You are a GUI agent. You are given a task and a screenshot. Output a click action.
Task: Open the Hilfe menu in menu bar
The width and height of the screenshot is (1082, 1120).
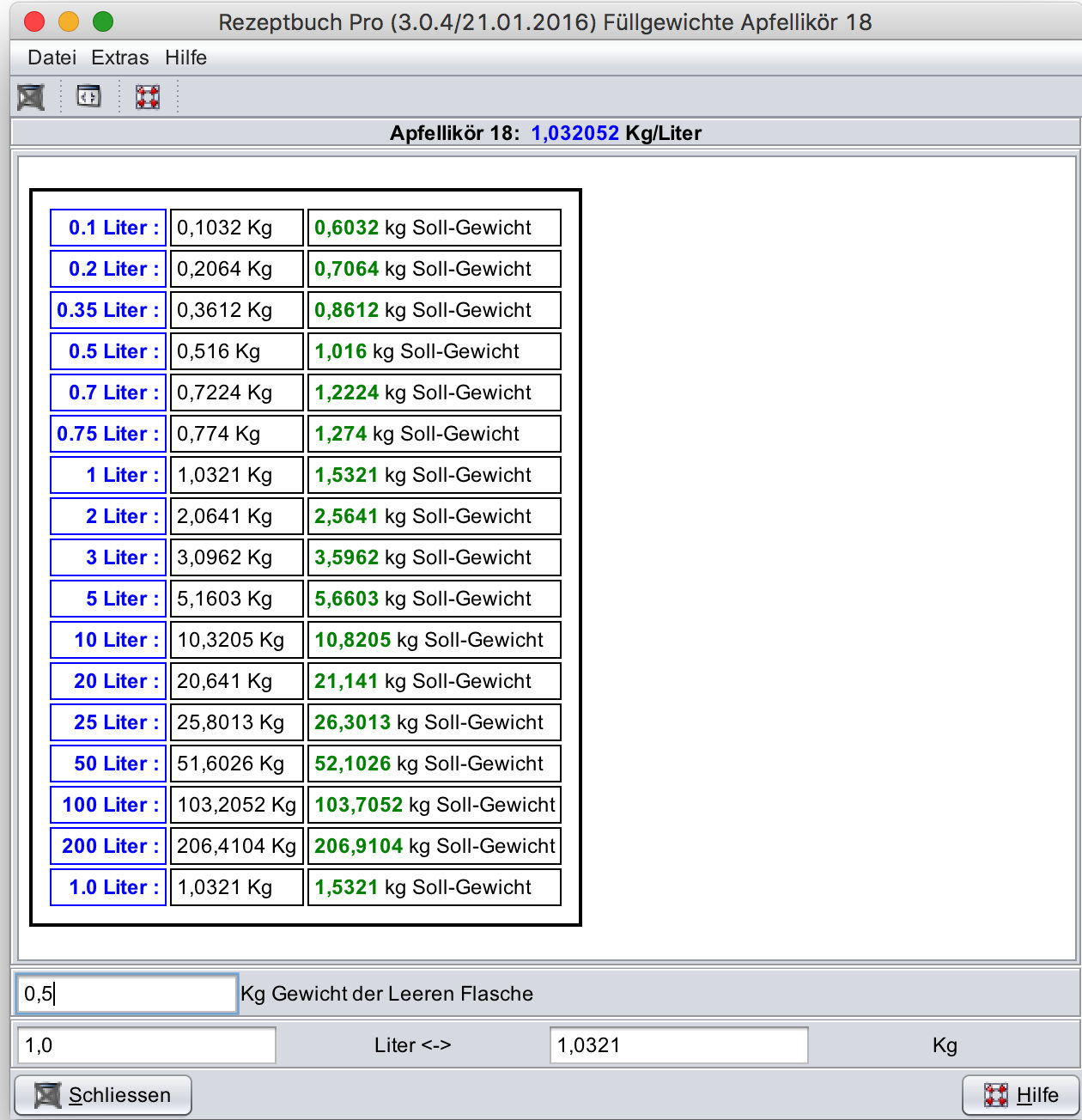185,58
